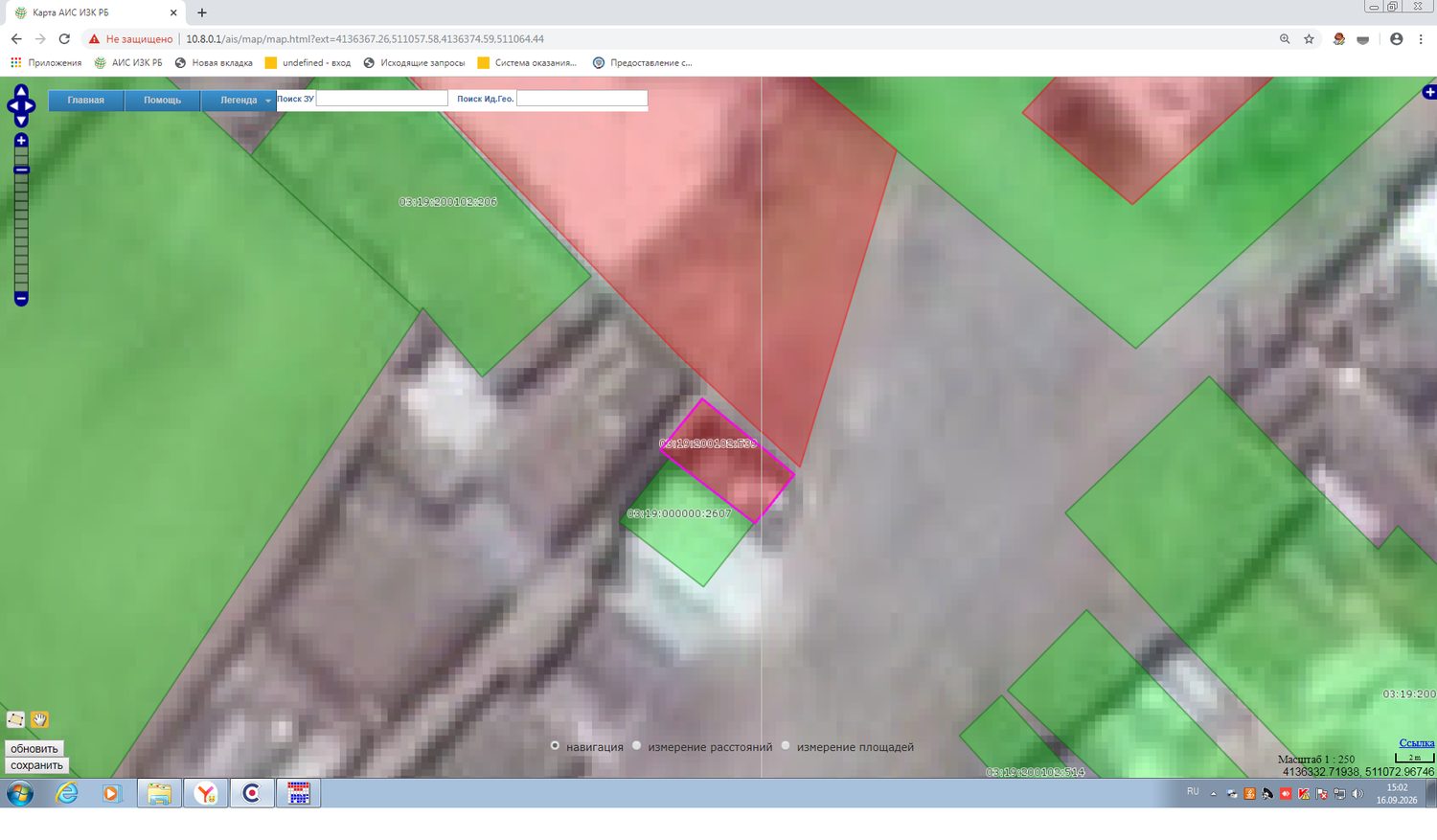The height and width of the screenshot is (840, 1437).
Task: Expand the layer switcher plus button
Action: coord(1429,92)
